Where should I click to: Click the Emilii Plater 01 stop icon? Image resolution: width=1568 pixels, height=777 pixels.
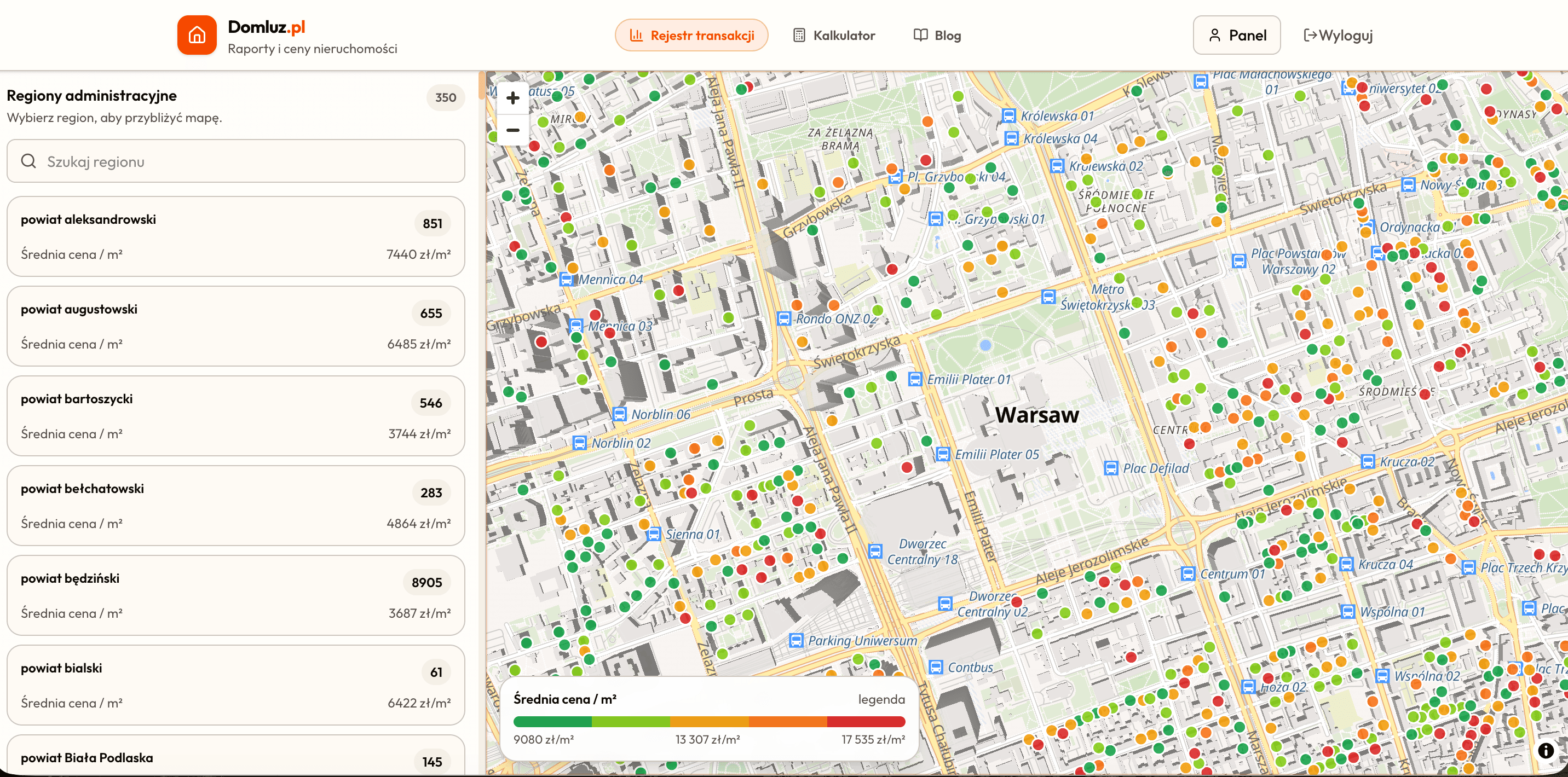(915, 379)
